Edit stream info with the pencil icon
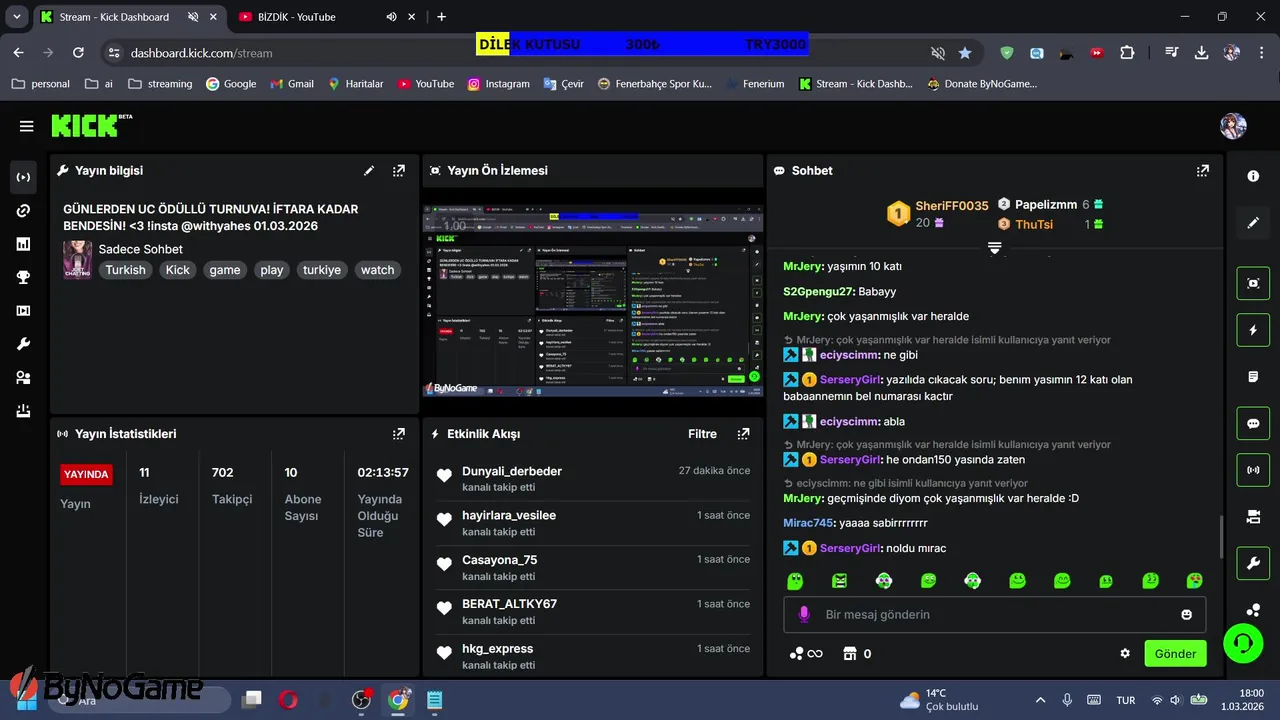 pyautogui.click(x=369, y=171)
